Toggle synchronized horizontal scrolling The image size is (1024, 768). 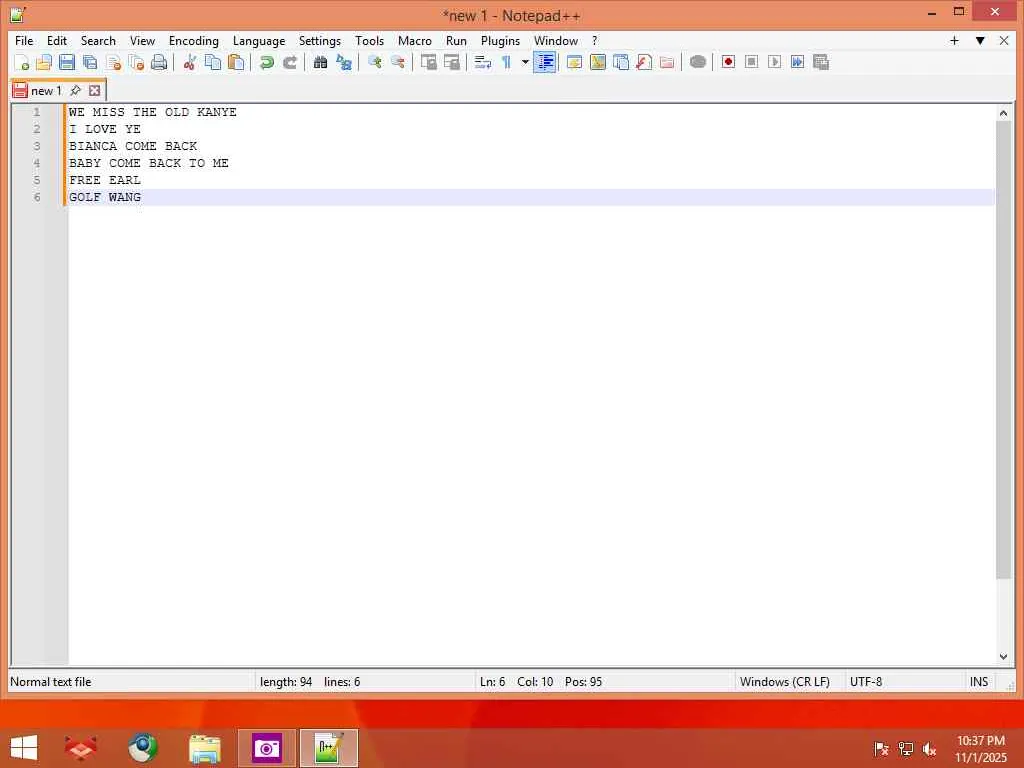[x=451, y=62]
